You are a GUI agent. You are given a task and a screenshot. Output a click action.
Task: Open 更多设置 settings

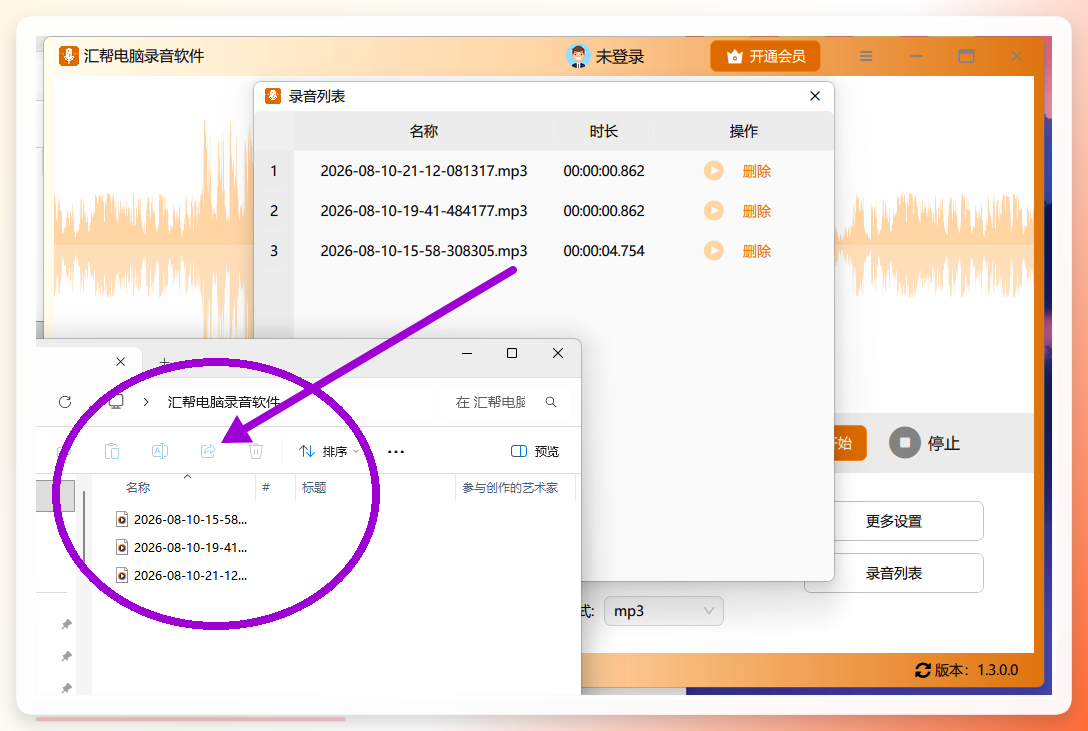pyautogui.click(x=894, y=521)
